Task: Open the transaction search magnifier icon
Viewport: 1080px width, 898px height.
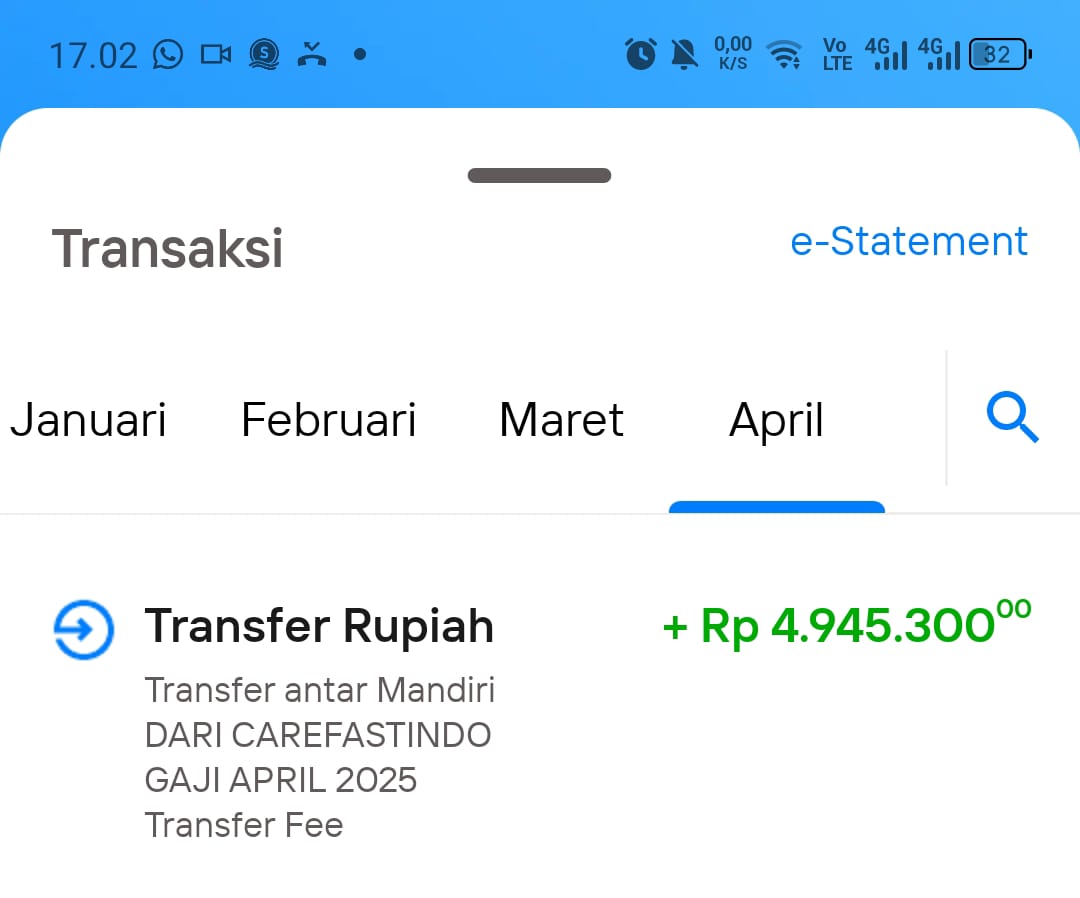Action: [x=1012, y=417]
